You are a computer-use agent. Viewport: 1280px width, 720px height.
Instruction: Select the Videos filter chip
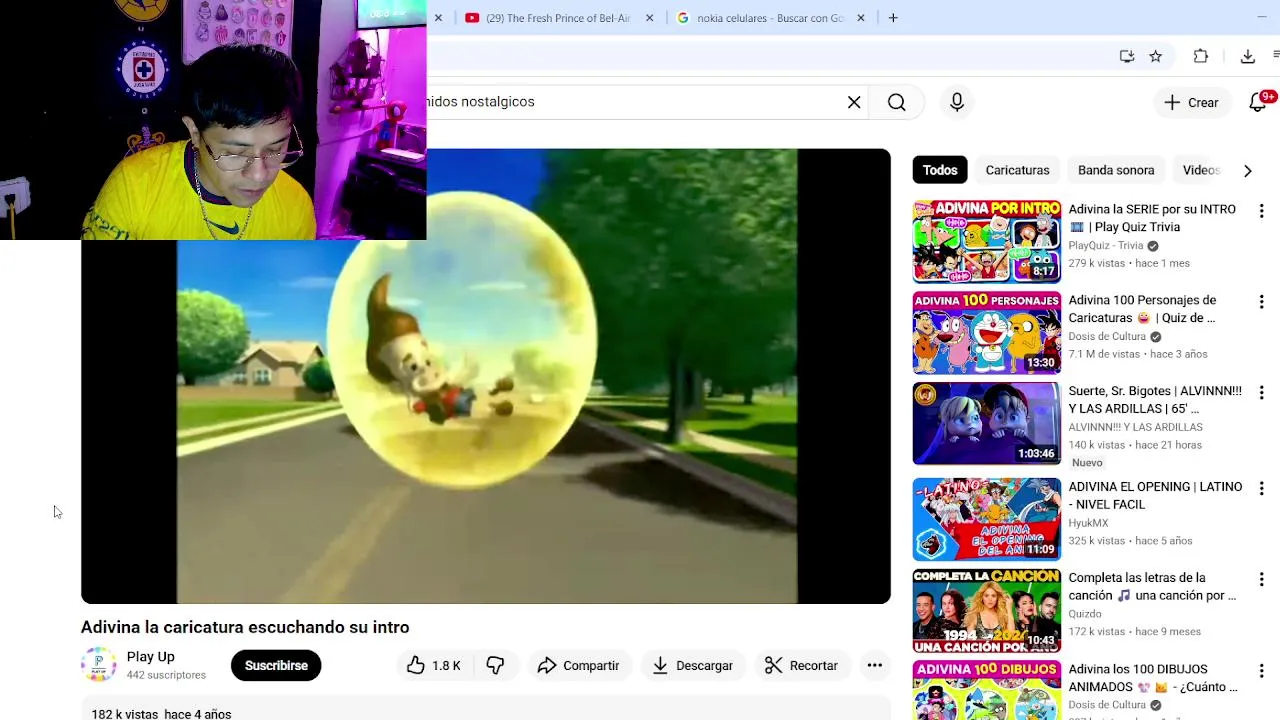click(1202, 170)
